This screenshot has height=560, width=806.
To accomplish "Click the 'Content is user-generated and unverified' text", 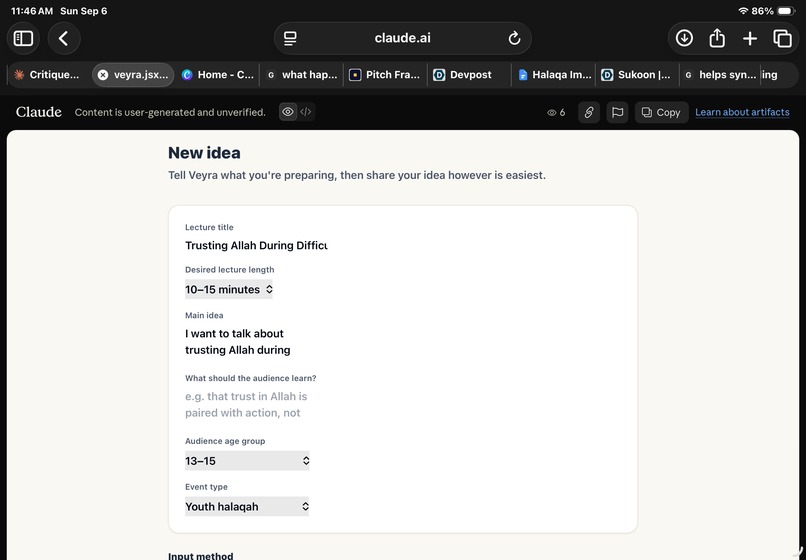I will (x=170, y=112).
